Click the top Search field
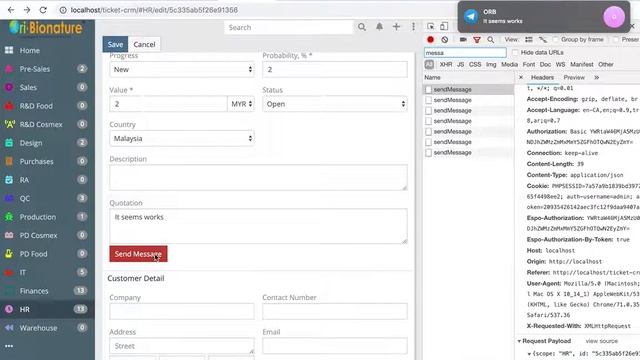This screenshot has width=640, height=360. pyautogui.click(x=289, y=27)
